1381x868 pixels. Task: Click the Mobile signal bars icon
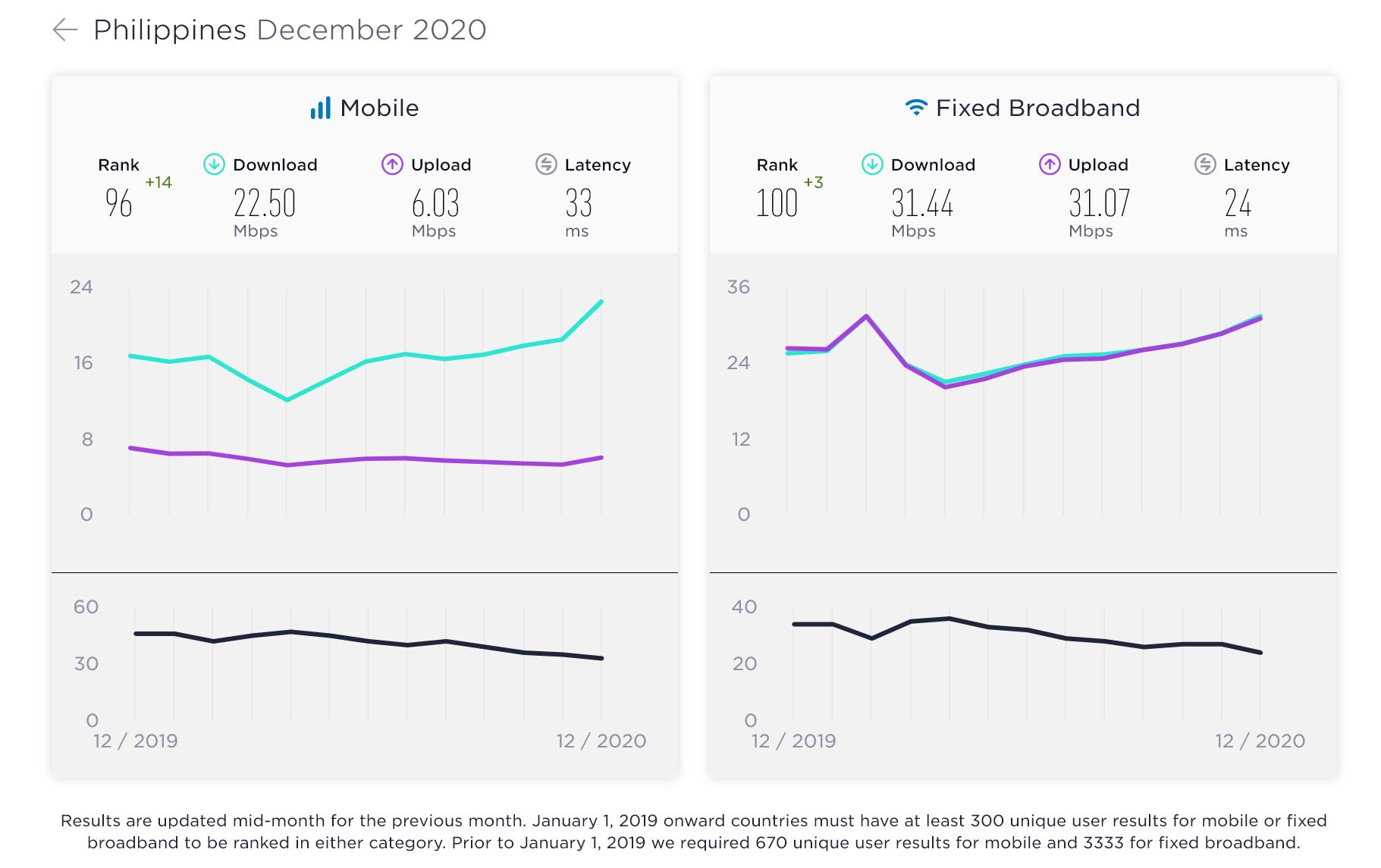pyautogui.click(x=320, y=108)
